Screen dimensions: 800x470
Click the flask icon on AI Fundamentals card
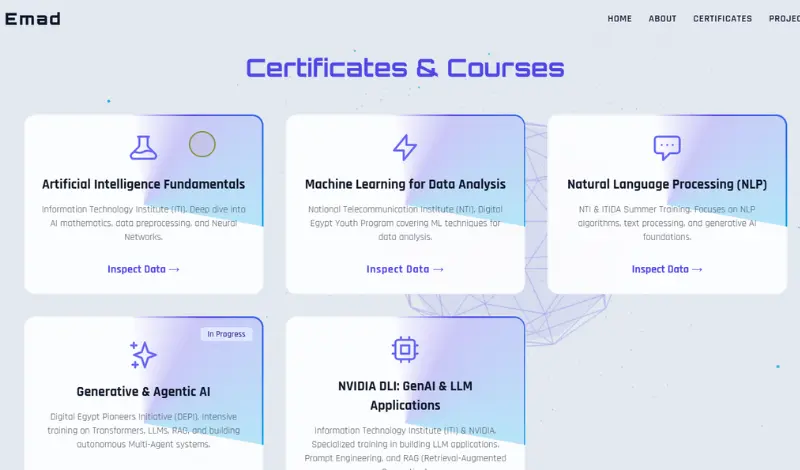143,147
